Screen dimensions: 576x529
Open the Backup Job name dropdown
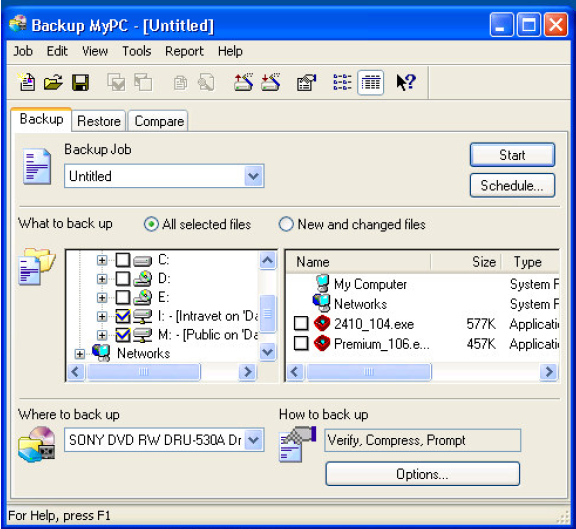pos(254,176)
